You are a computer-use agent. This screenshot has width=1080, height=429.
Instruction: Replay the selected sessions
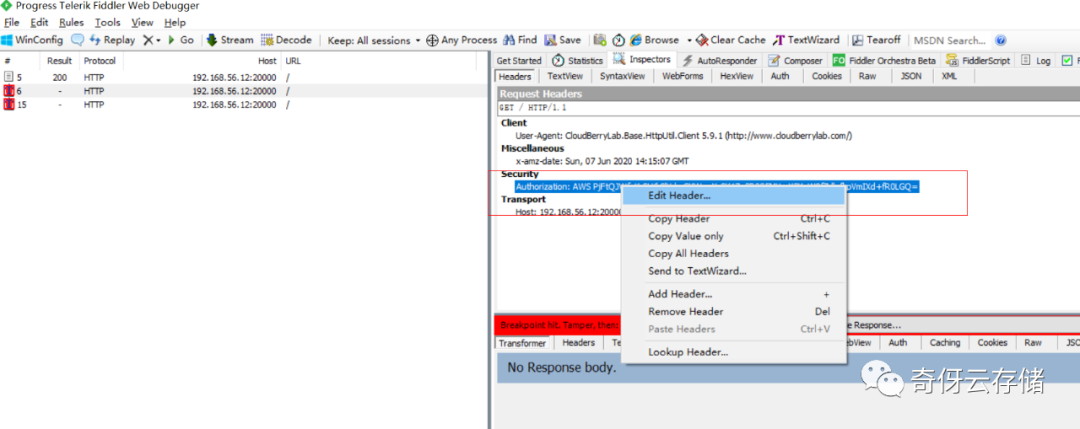click(112, 40)
